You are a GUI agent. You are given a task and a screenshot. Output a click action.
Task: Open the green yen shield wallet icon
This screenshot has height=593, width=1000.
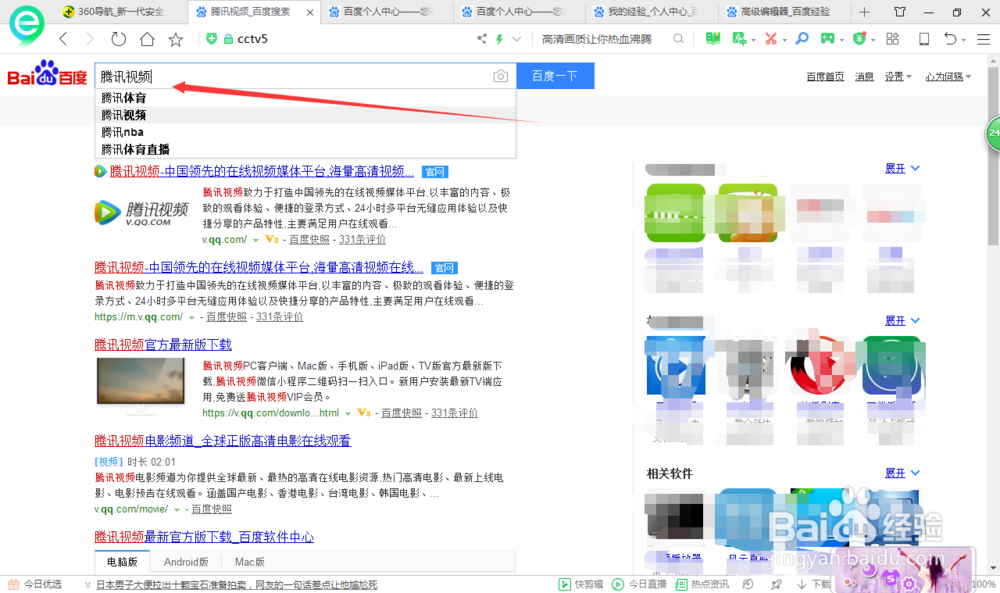[859, 39]
